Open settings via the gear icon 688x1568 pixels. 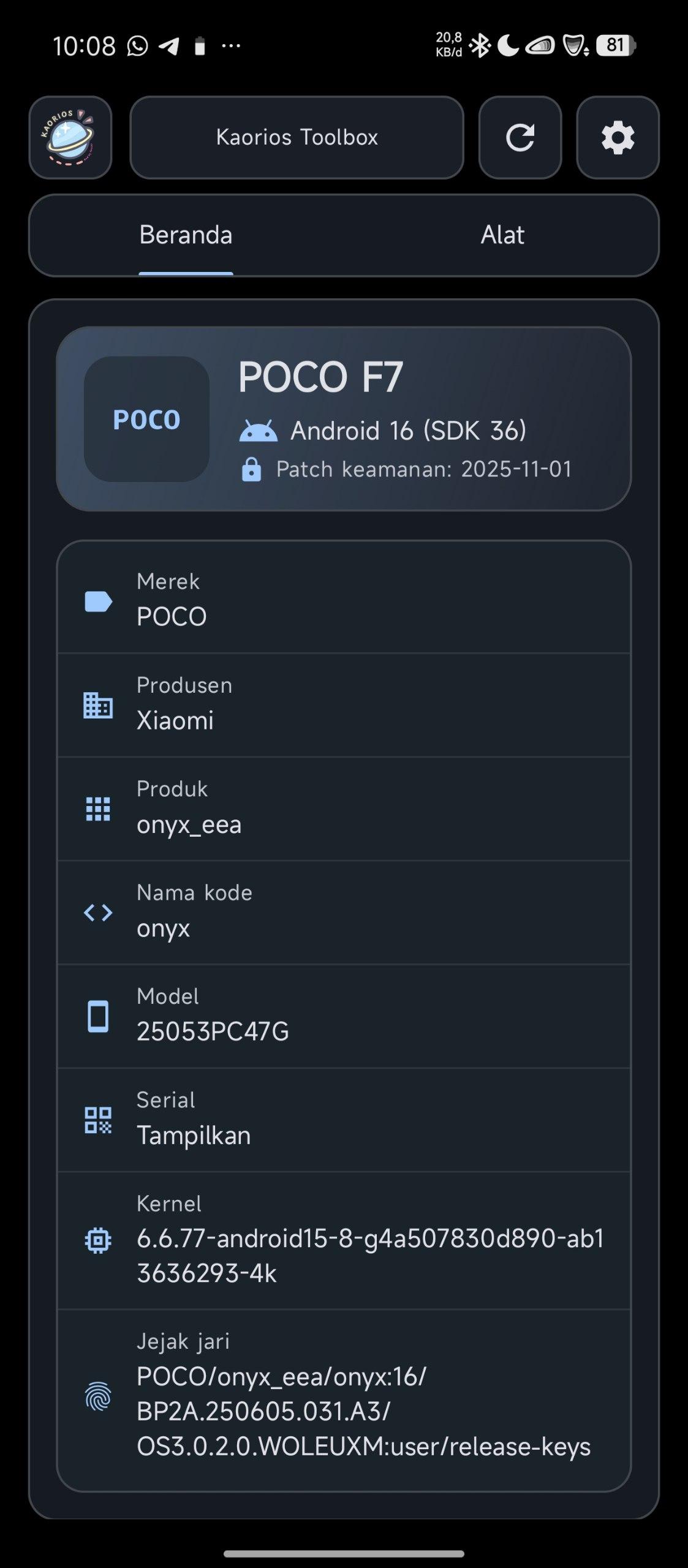617,137
